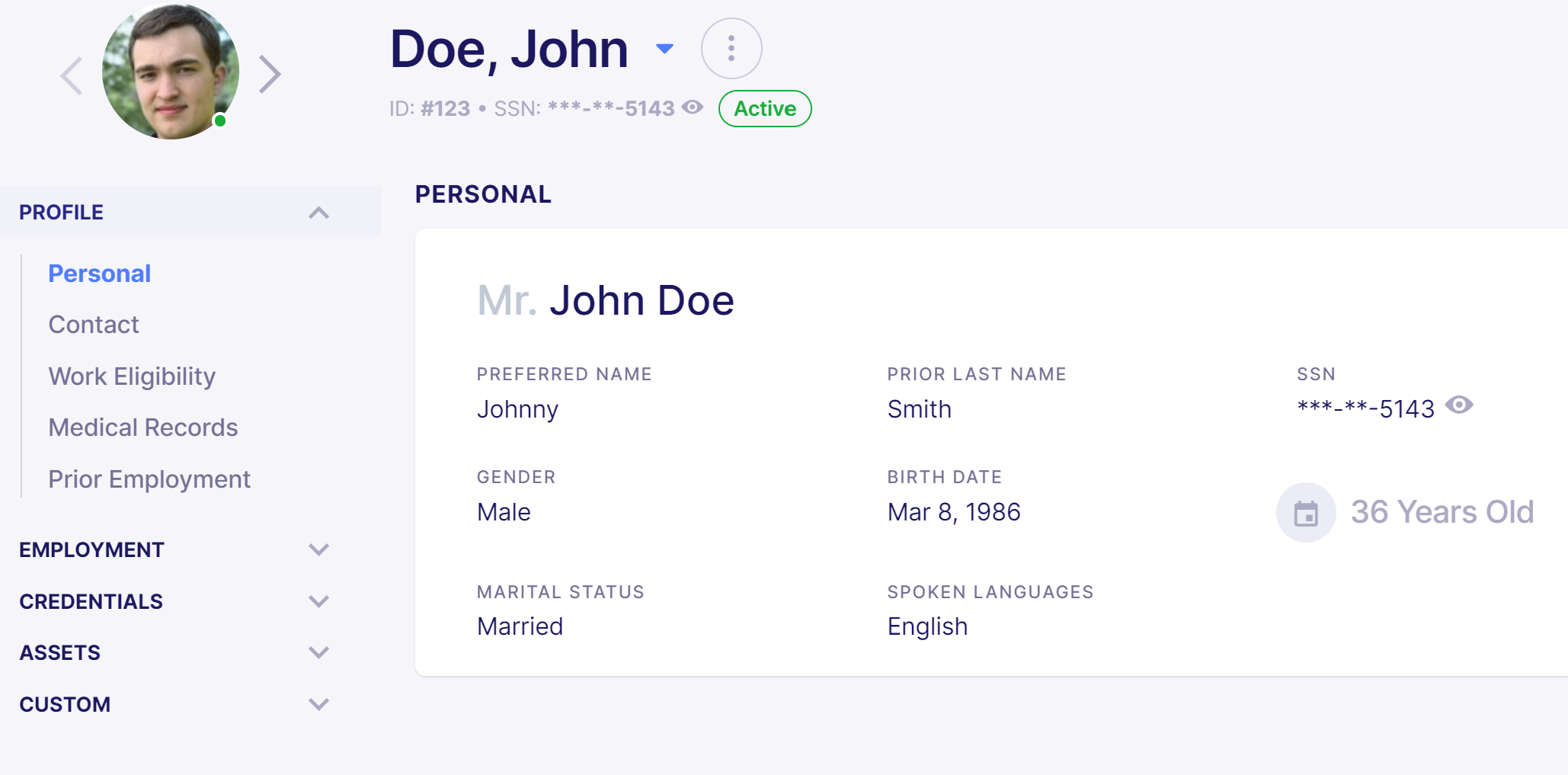The width and height of the screenshot is (1568, 775).
Task: Expand the ASSETS section
Action: pyautogui.click(x=318, y=652)
